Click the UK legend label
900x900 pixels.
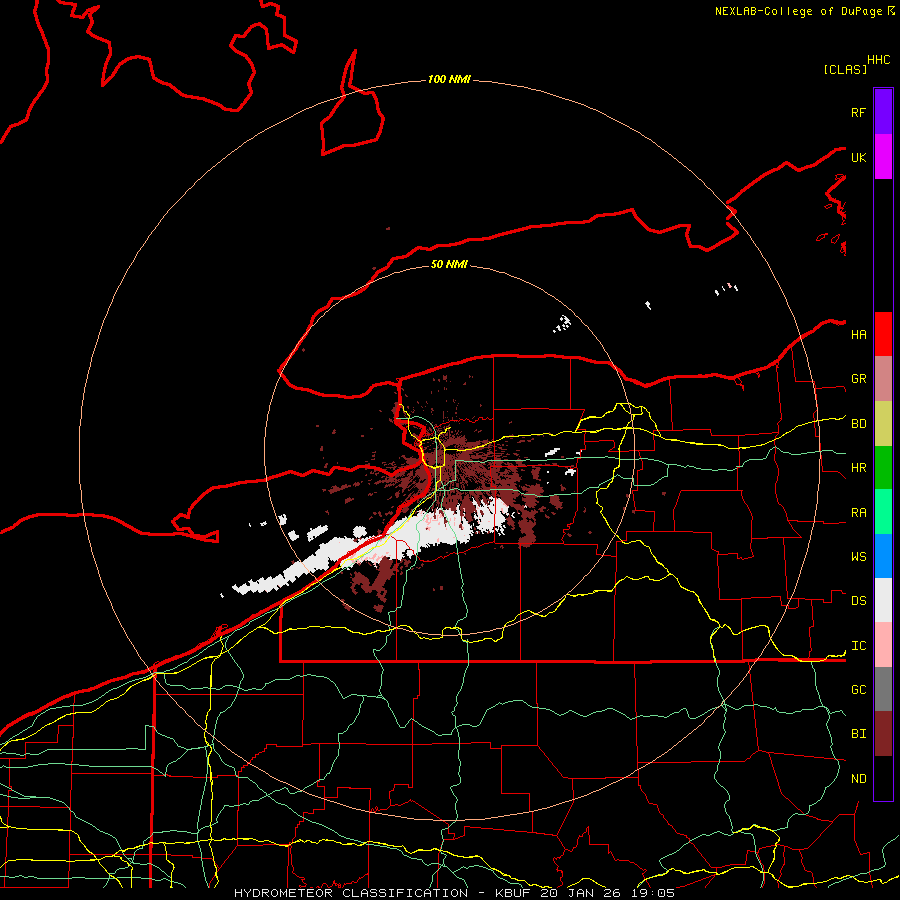858,157
